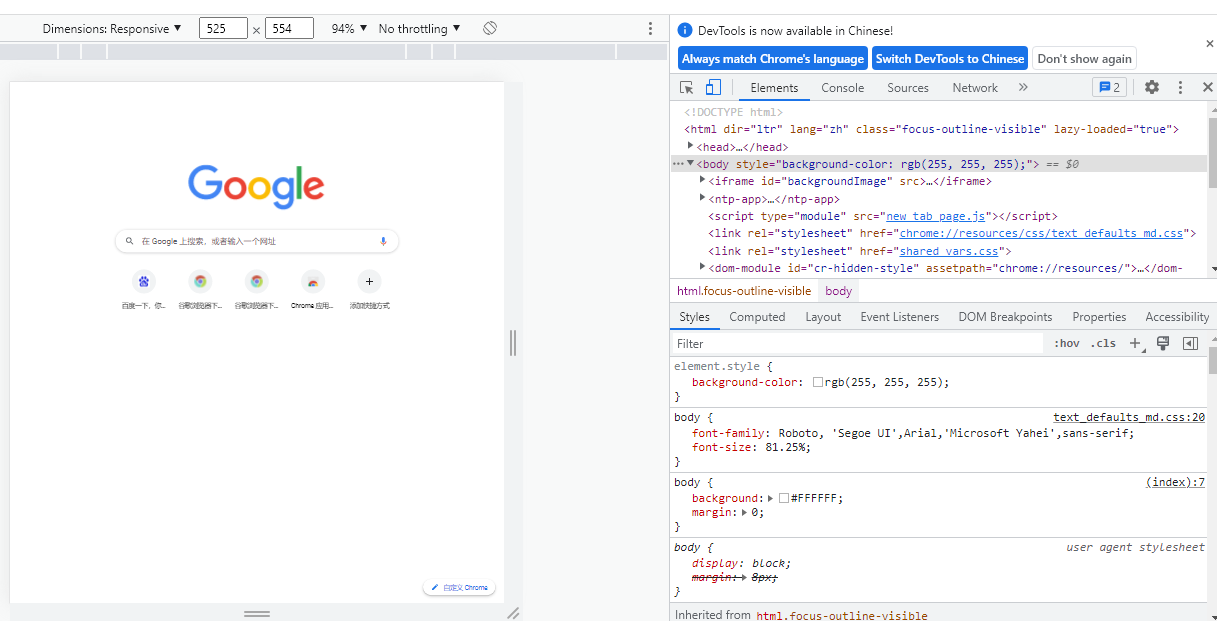Screen dimensions: 1217x621
Task: Open the issues counter badge showing 2
Action: click(1110, 87)
